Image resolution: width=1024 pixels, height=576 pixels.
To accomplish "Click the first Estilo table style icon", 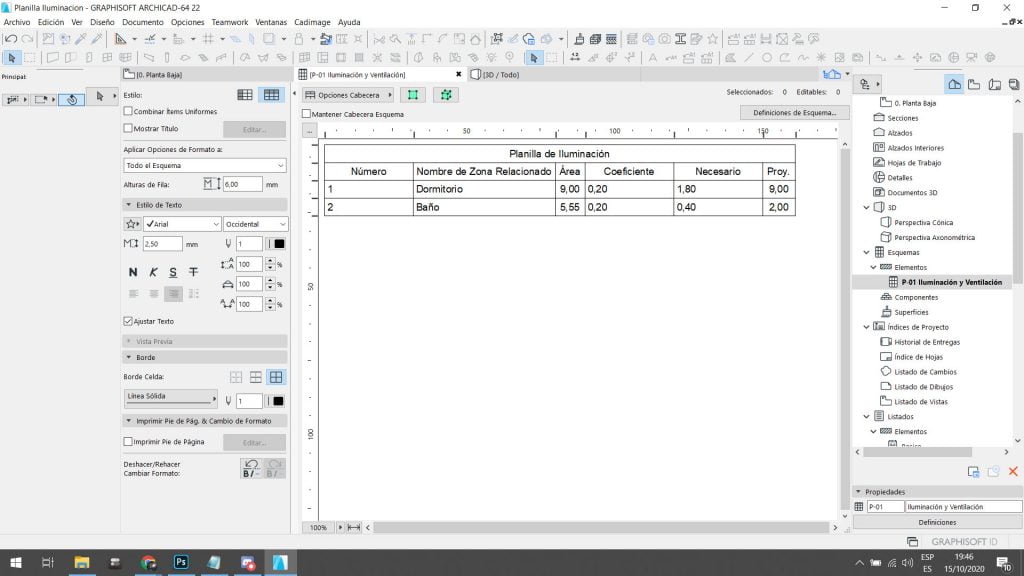I will coord(245,95).
